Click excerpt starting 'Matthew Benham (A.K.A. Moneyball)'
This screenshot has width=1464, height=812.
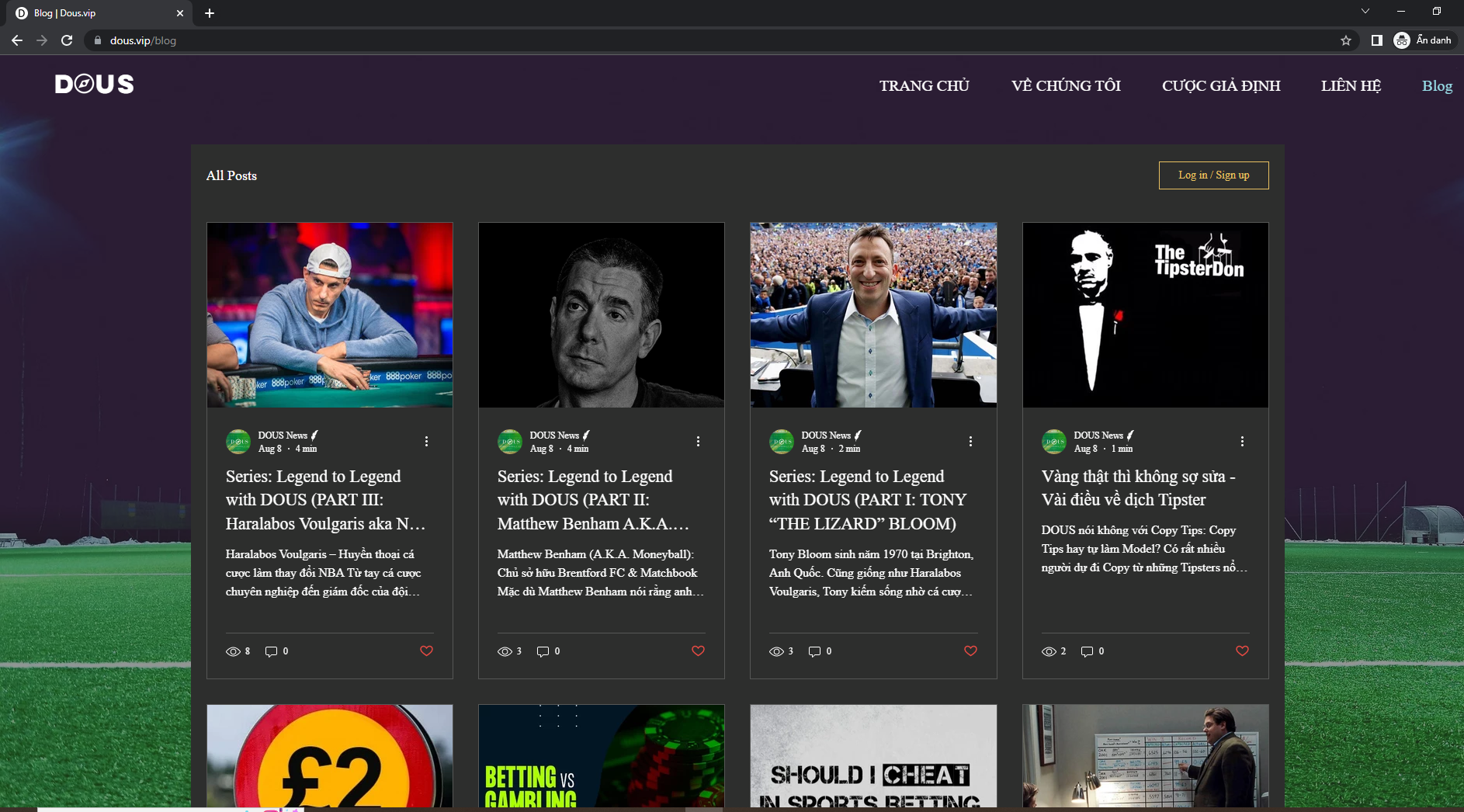601,573
